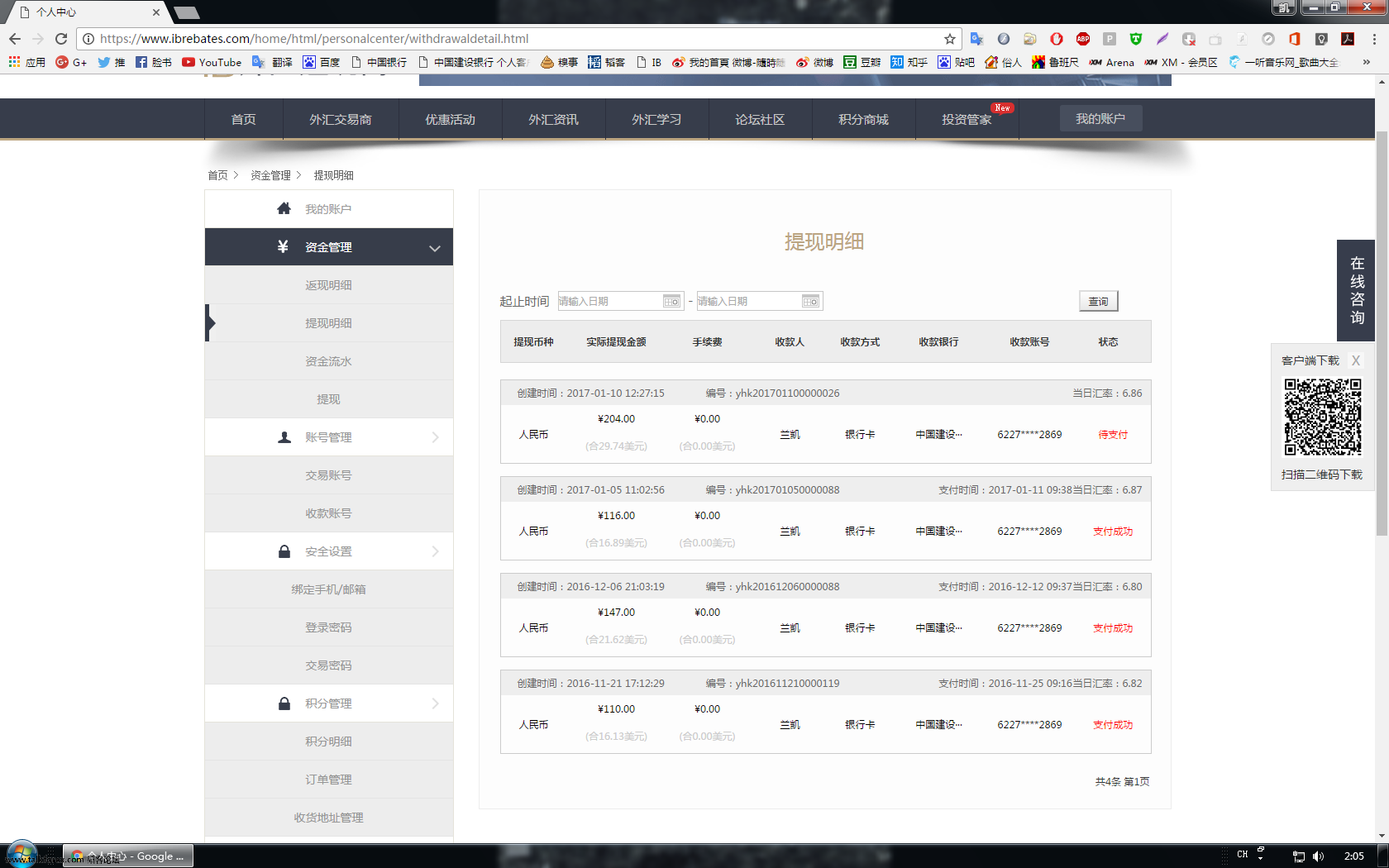Open the G+ bookmark

71,62
